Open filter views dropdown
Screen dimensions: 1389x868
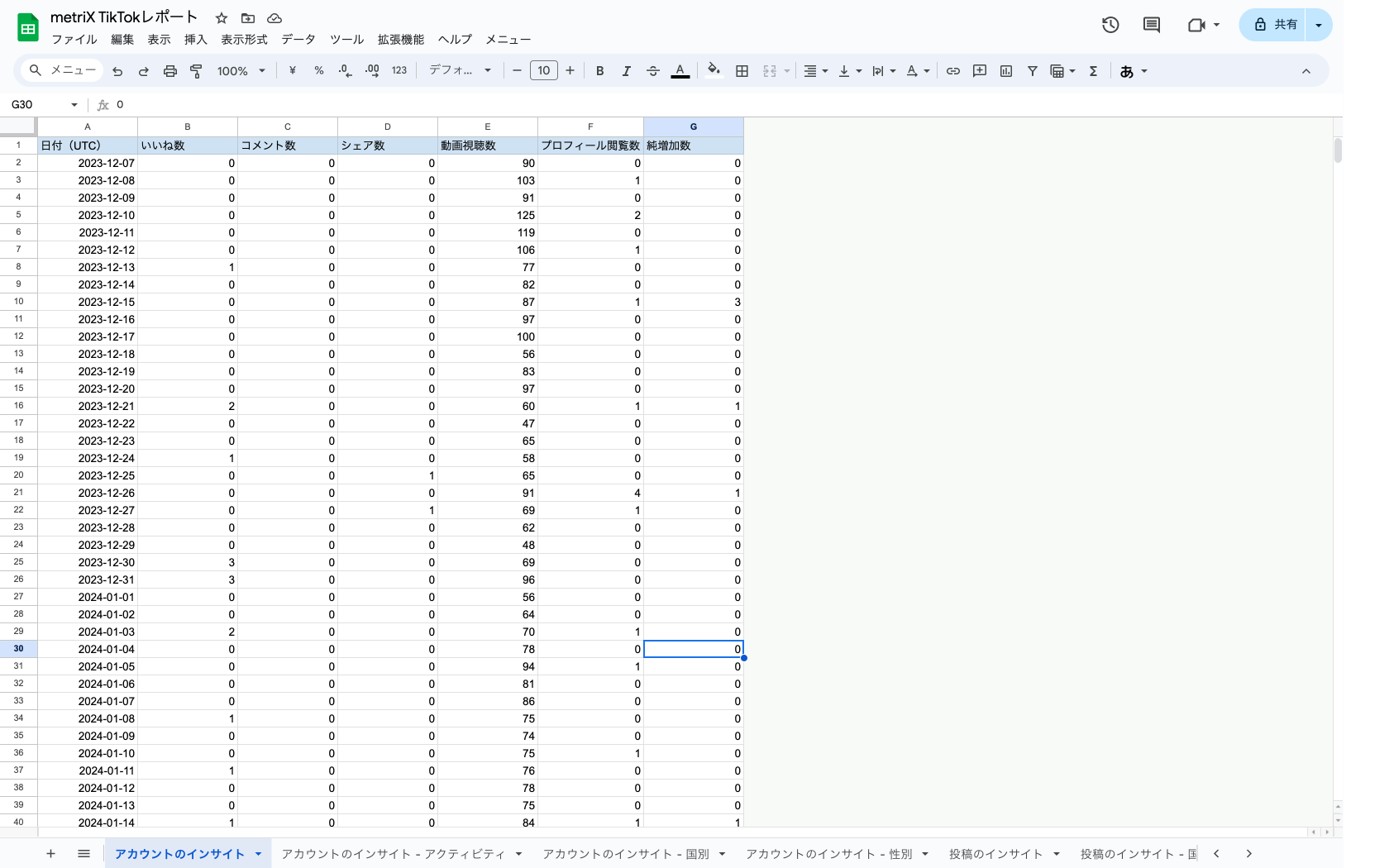click(1062, 71)
